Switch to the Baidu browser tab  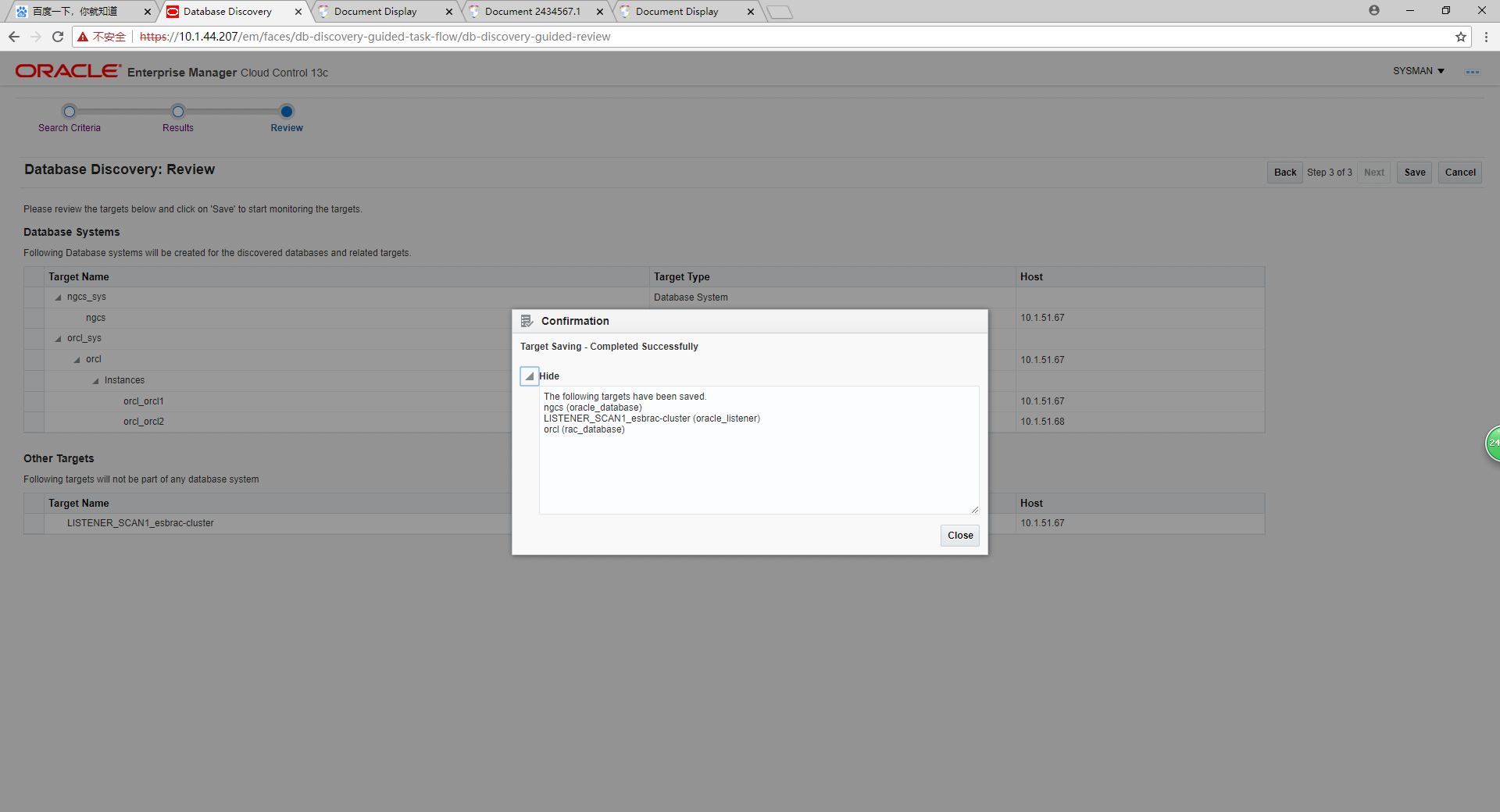point(75,12)
